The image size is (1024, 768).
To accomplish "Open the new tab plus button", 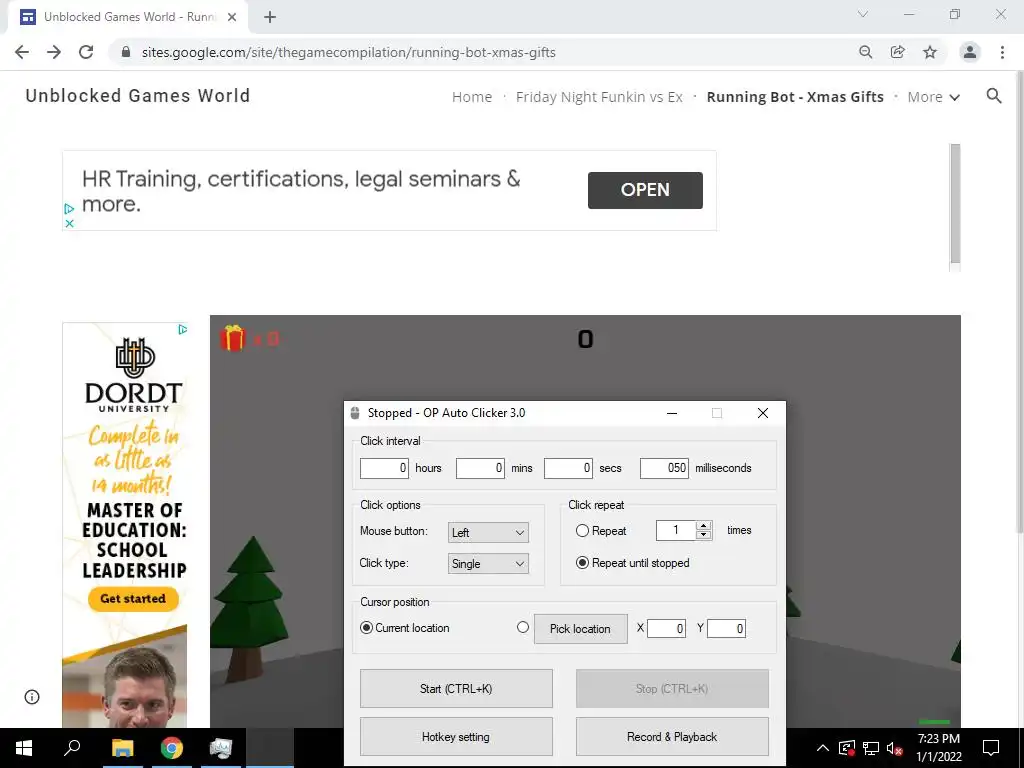I will pos(270,17).
